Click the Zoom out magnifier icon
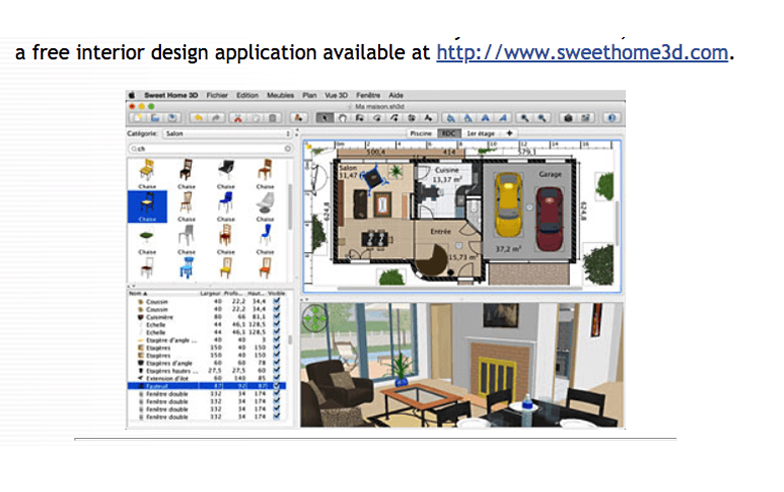The width and height of the screenshot is (784, 492). (x=524, y=118)
